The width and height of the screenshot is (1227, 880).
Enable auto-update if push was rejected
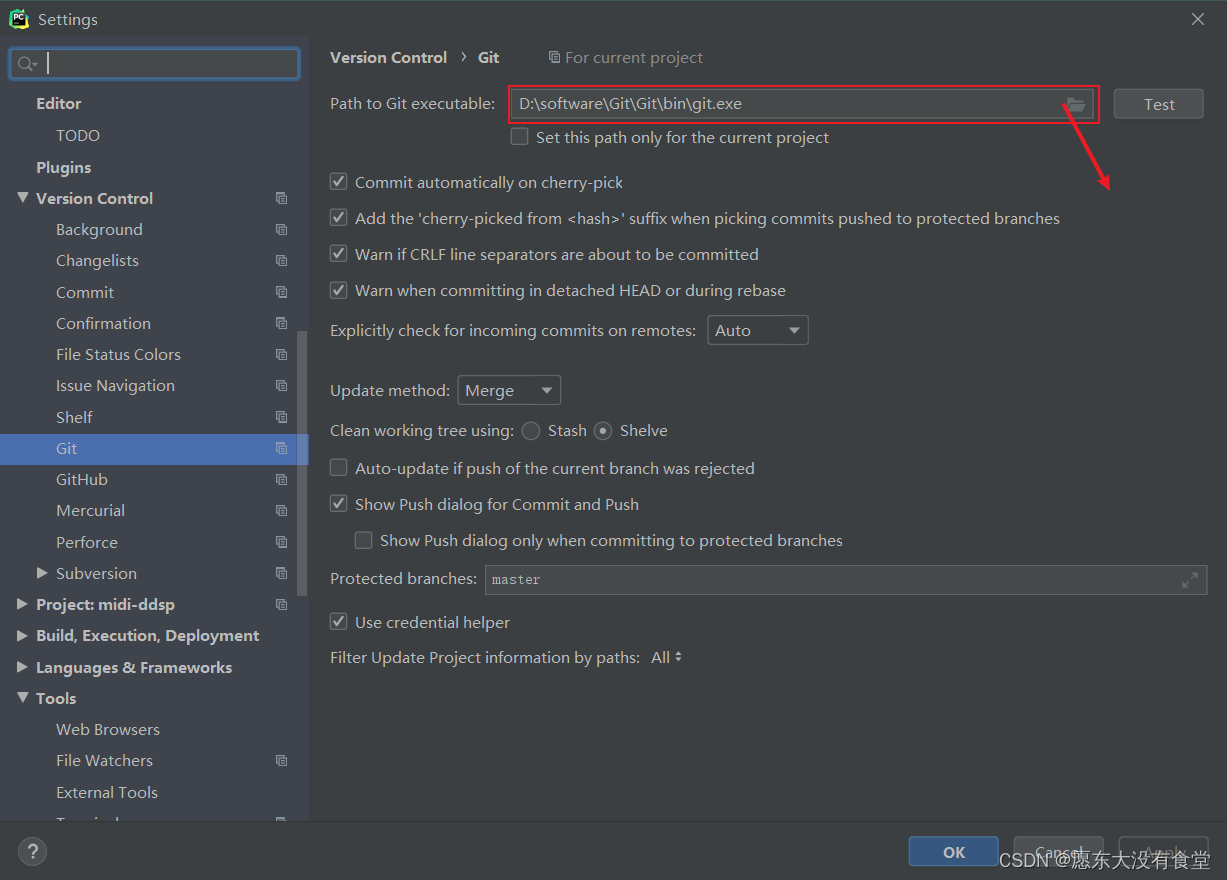(x=339, y=468)
